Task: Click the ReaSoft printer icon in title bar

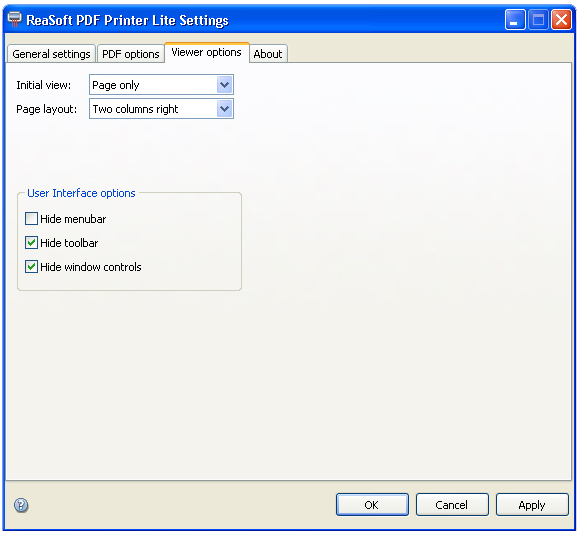Action: 15,19
